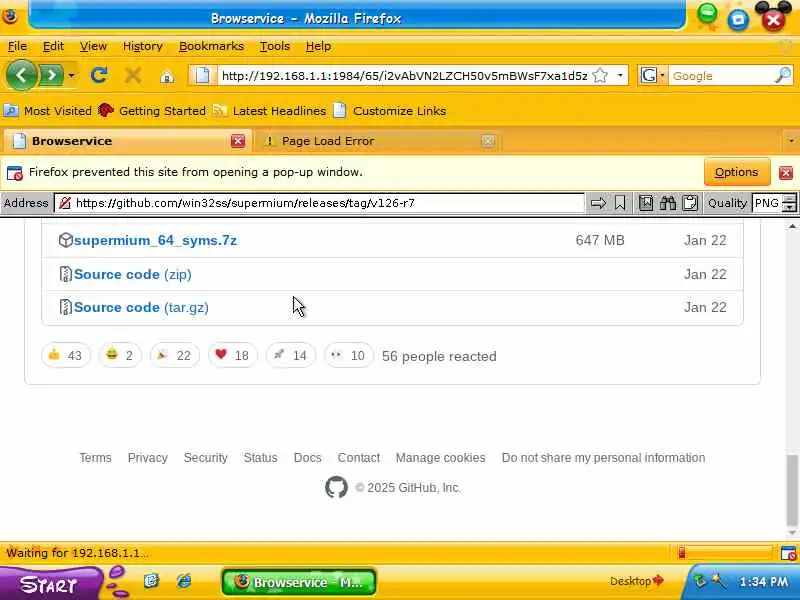Image resolution: width=800 pixels, height=600 pixels.
Task: Open the Tools menu
Action: (x=274, y=46)
